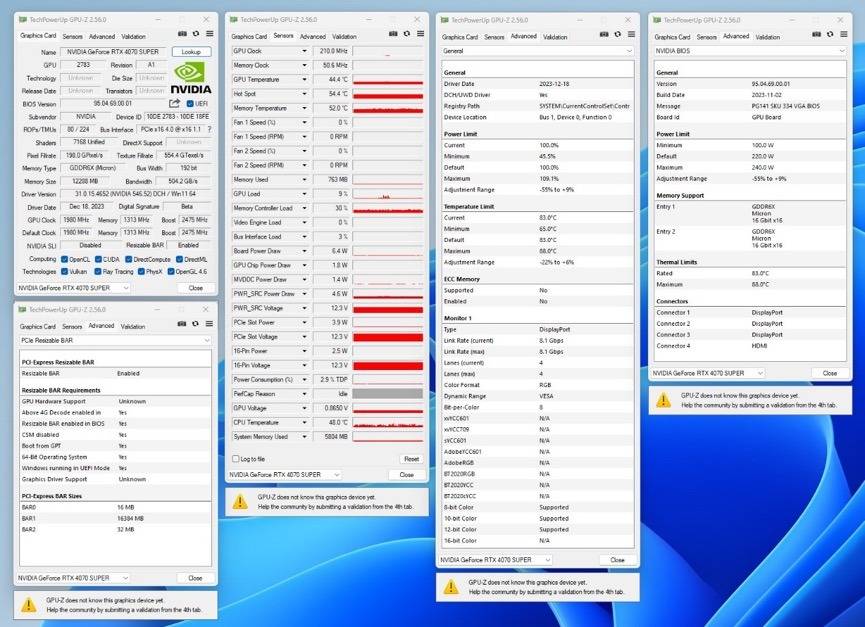Open hamburger menu in Sensors window
Image resolution: width=865 pixels, height=627 pixels.
(x=420, y=34)
